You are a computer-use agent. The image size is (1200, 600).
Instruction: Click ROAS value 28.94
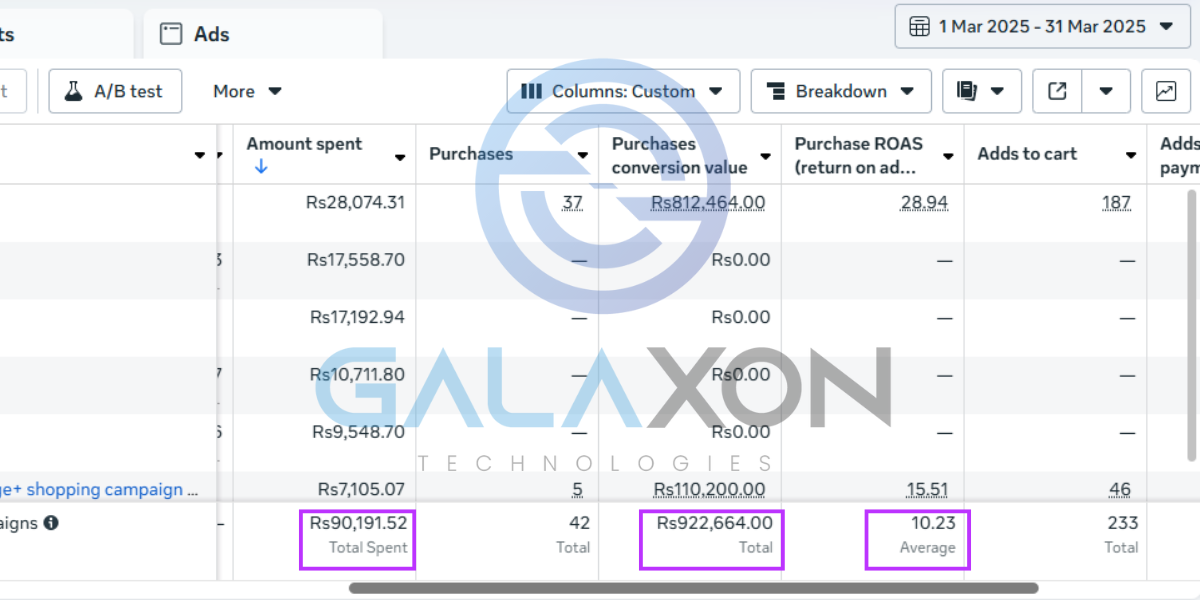coord(924,202)
